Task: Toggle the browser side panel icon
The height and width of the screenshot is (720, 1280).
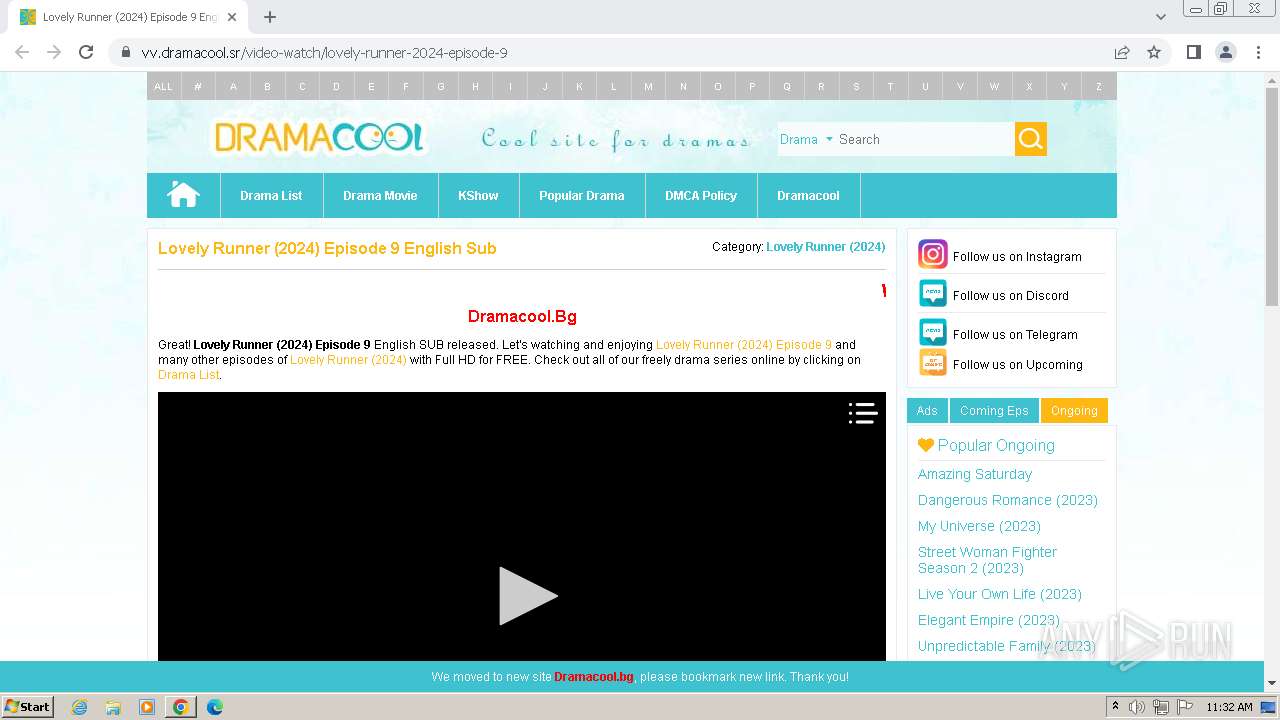Action: point(1193,52)
